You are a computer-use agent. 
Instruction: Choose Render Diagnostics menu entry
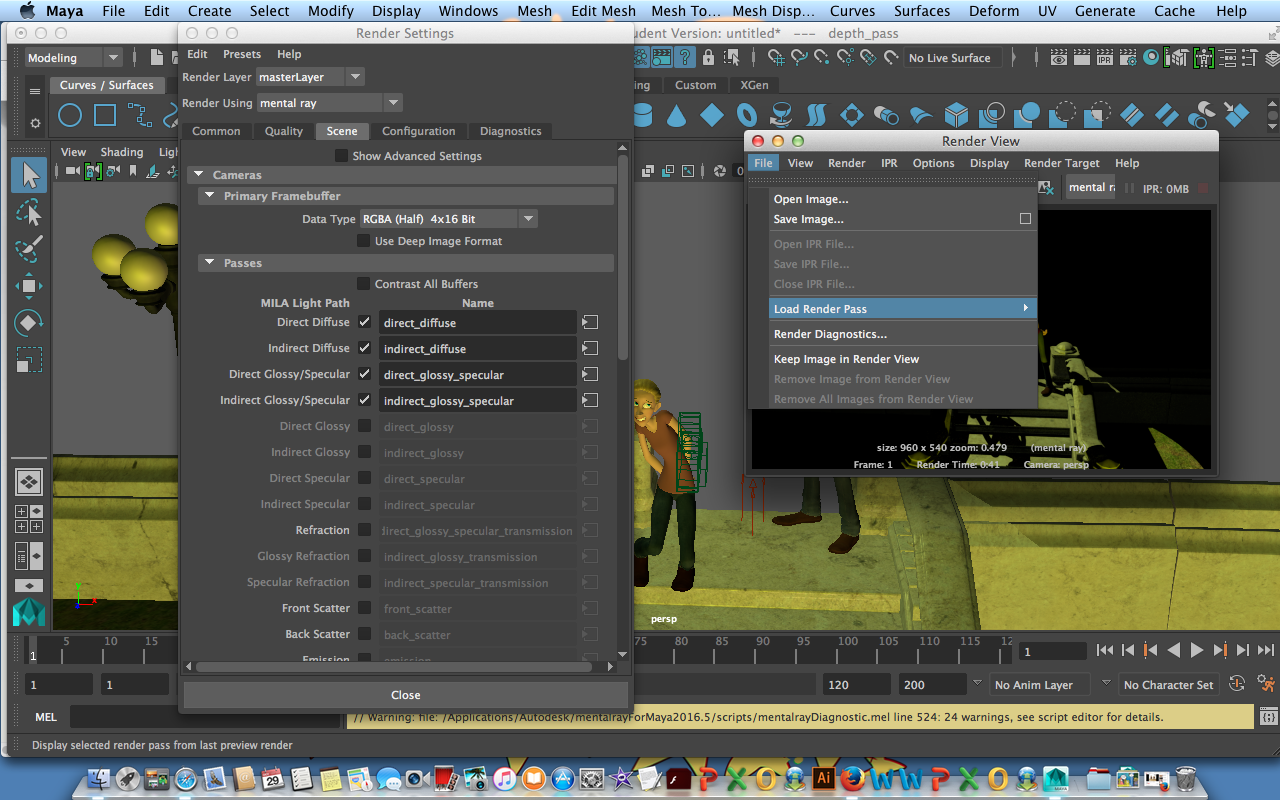coord(830,334)
